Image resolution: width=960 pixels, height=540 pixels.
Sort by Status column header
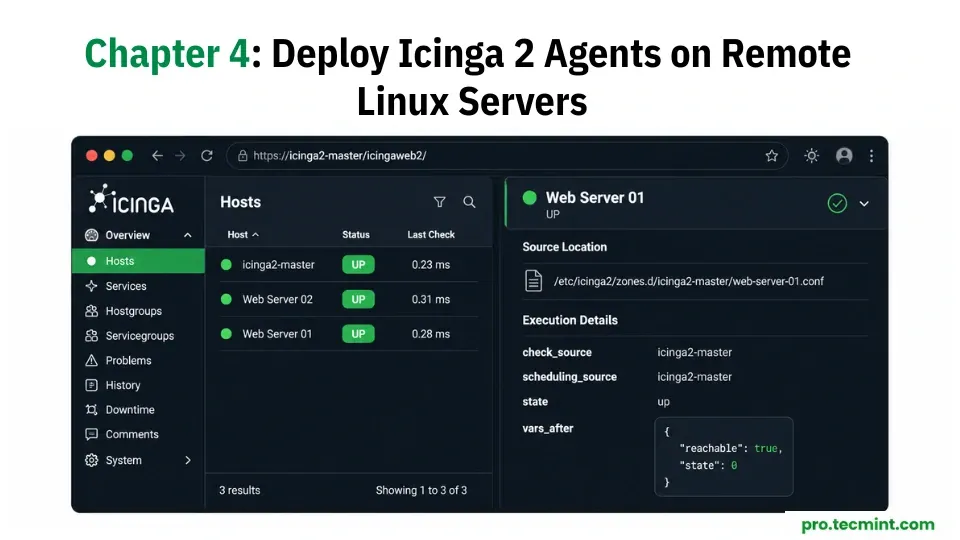(x=356, y=234)
